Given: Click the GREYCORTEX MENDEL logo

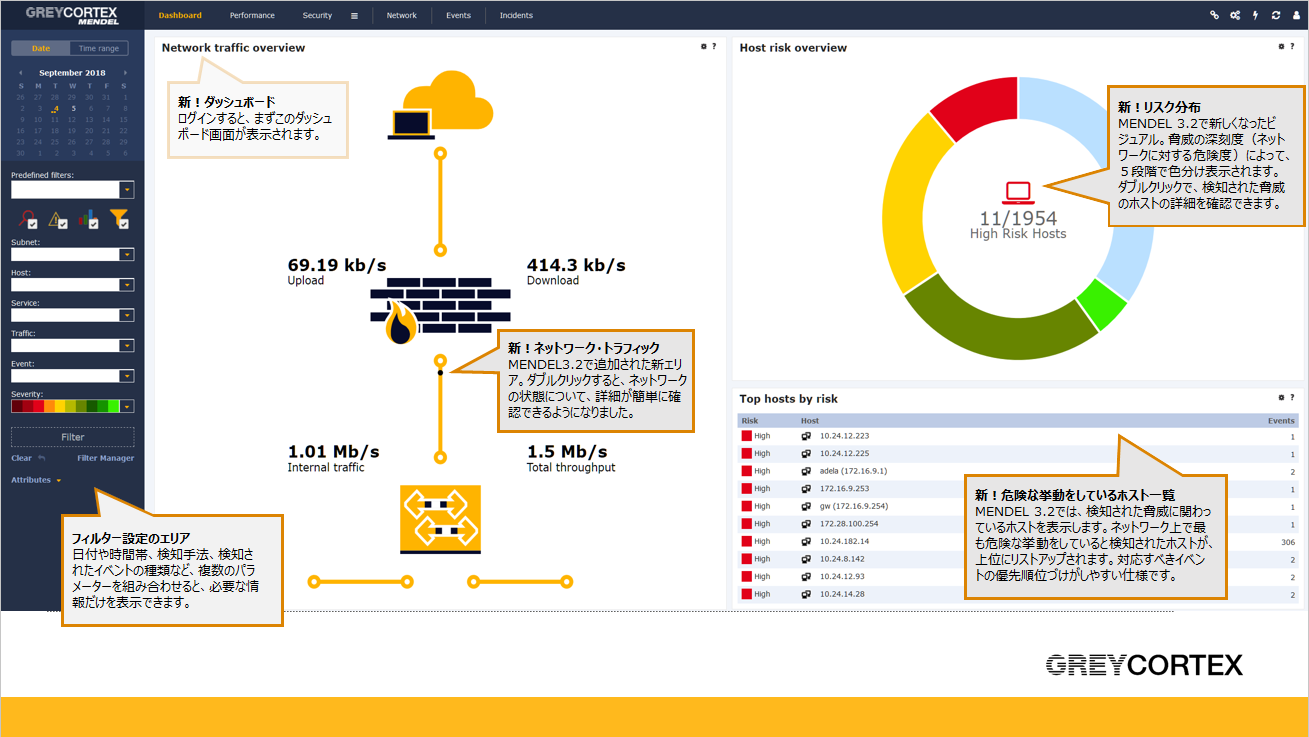Looking at the screenshot, I should coord(72,14).
